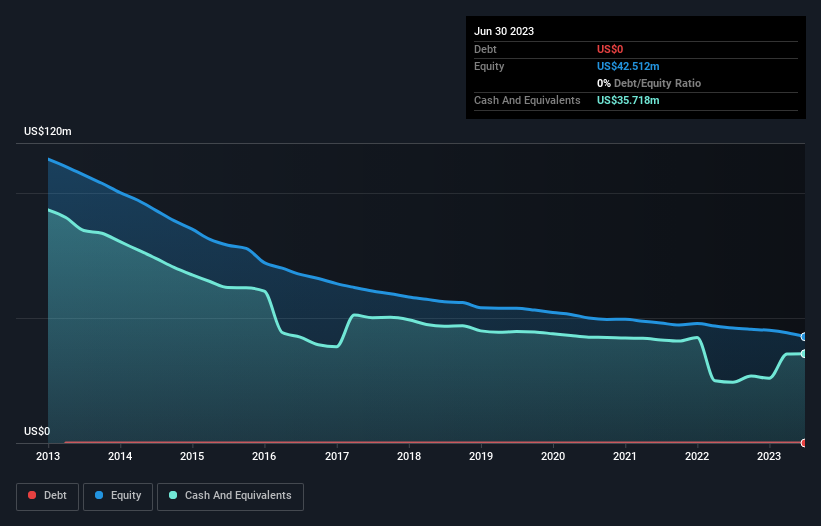821x526 pixels.
Task: Click the blue Equity endpoint marker
Action: click(x=804, y=337)
